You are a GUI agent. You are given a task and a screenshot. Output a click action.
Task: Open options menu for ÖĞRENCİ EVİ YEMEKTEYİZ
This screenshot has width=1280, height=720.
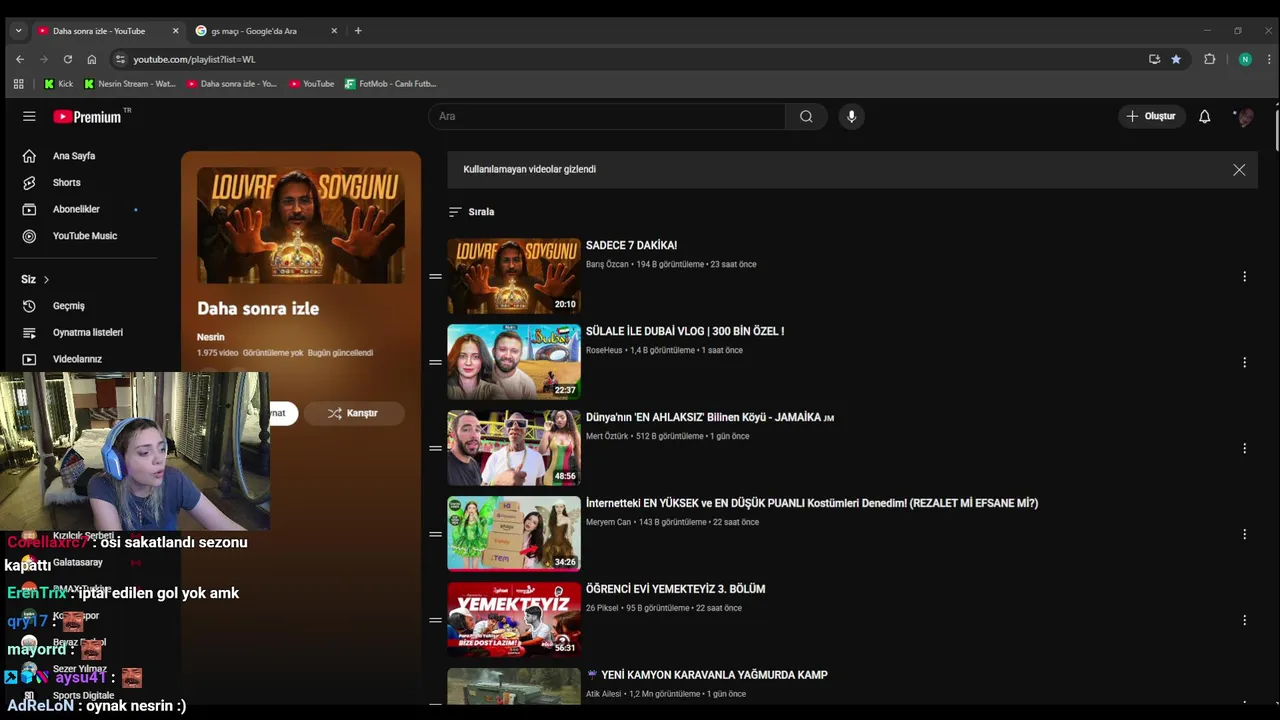coord(1244,620)
